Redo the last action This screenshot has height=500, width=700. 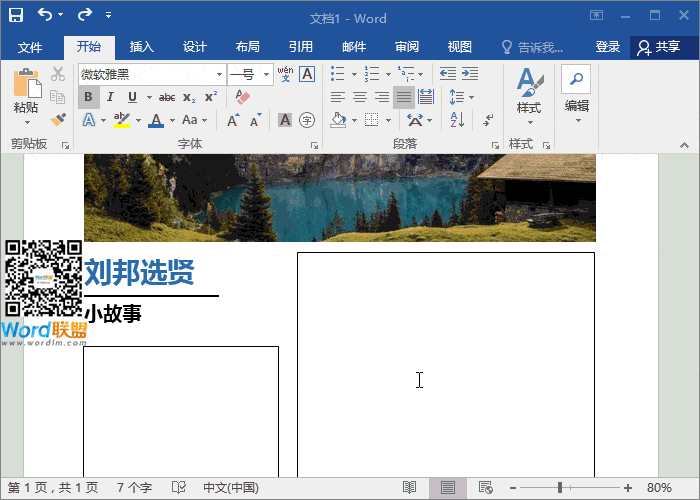pos(84,15)
